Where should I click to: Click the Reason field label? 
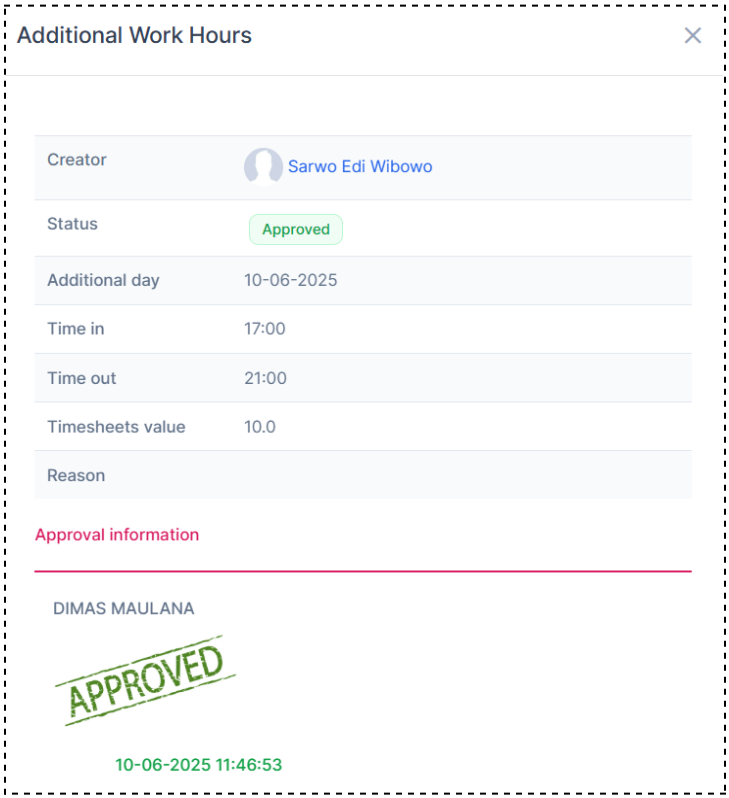76,476
